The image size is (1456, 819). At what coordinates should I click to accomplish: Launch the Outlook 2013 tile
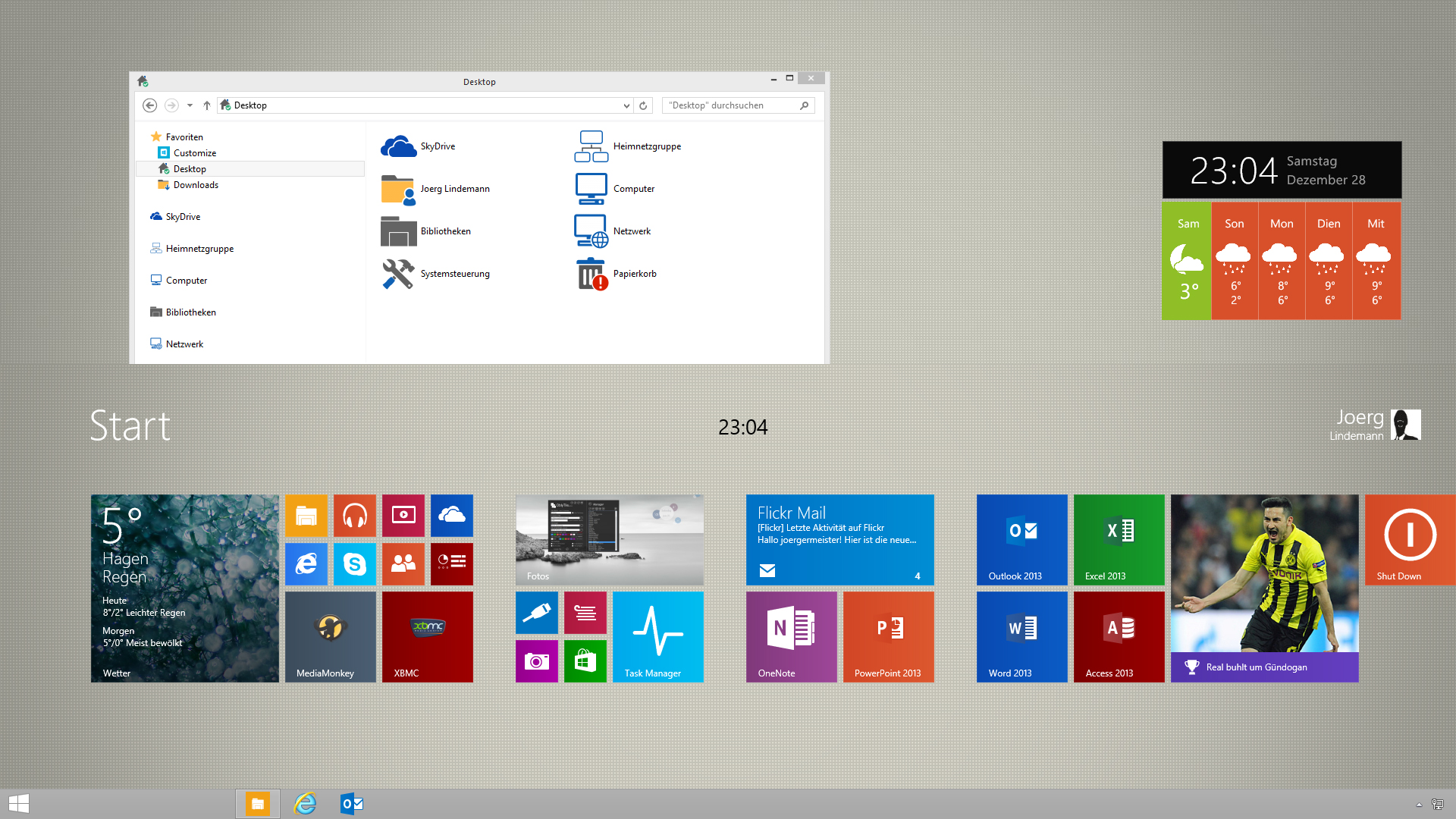coord(1022,540)
